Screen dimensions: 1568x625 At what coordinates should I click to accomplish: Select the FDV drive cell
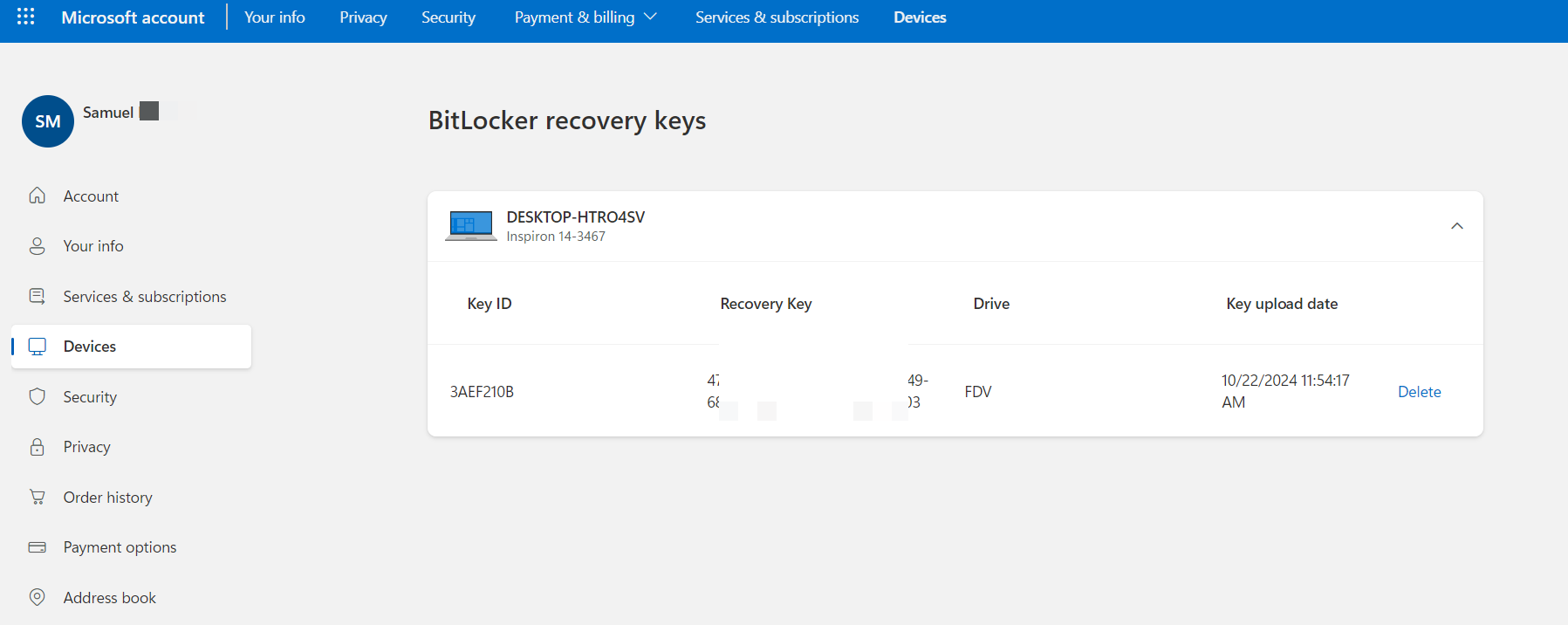[978, 392]
